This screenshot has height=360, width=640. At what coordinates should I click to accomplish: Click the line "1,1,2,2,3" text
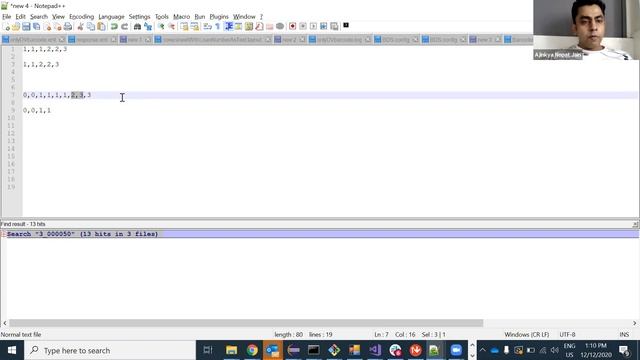click(x=41, y=64)
